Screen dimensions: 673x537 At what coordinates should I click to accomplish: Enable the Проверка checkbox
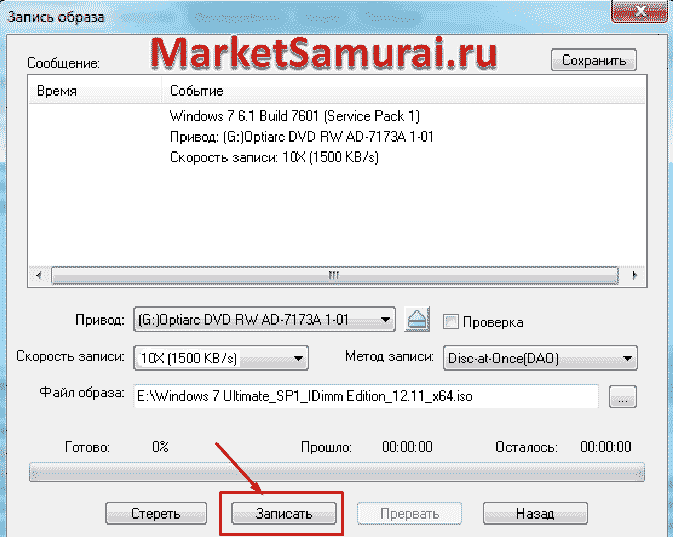[x=451, y=322]
